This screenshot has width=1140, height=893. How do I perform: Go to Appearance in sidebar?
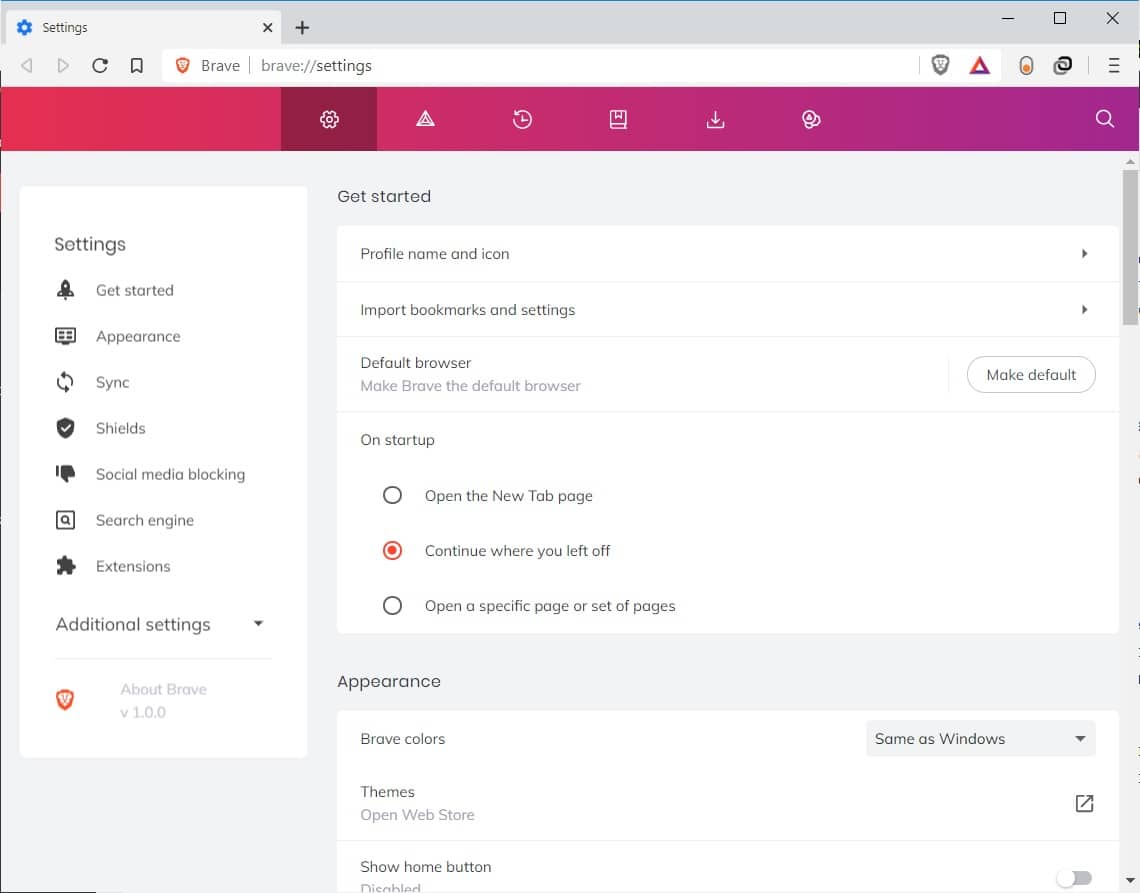138,336
